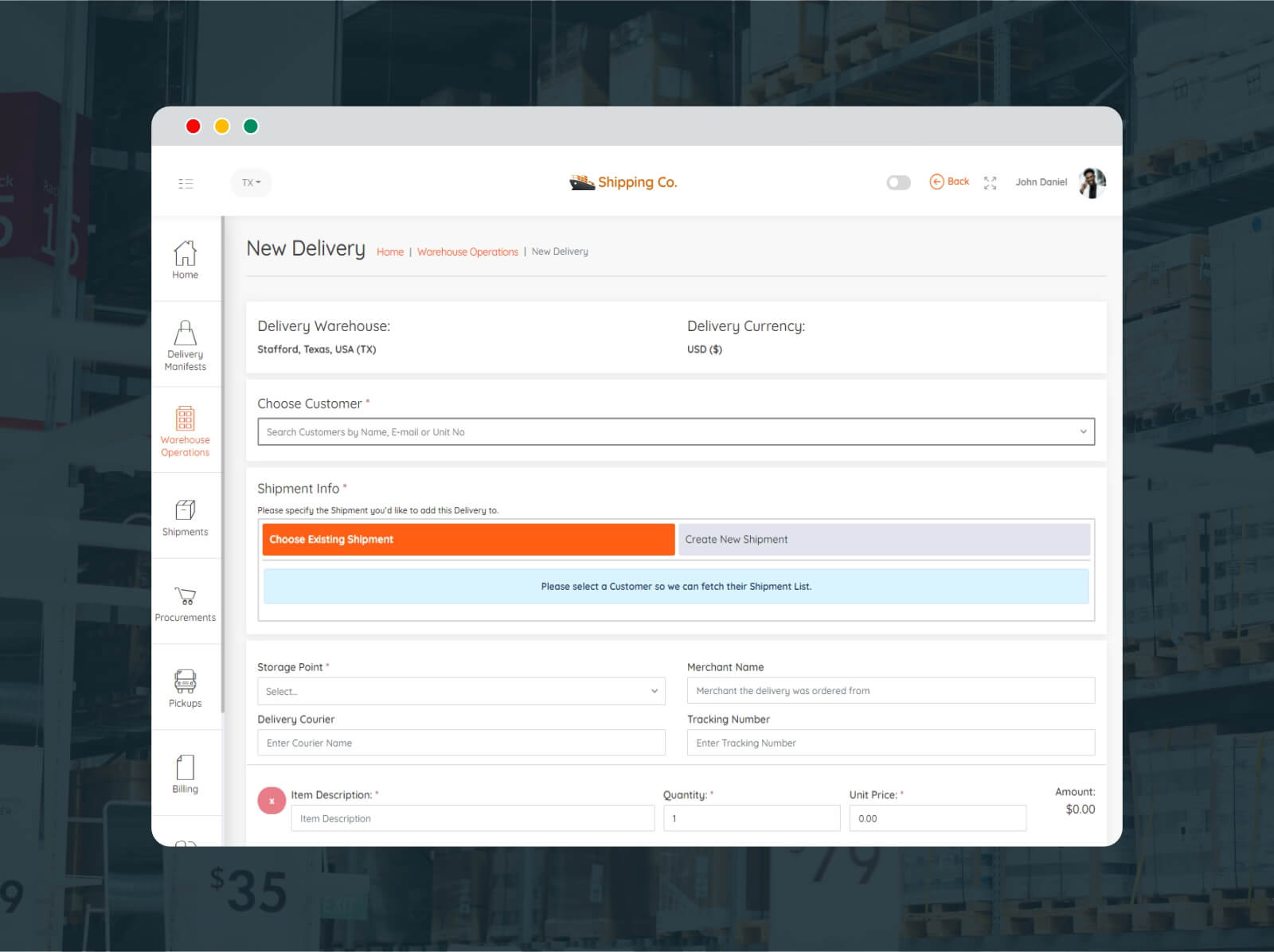The image size is (1274, 952).
Task: Click the Delivery Courier input field
Action: [x=461, y=743]
